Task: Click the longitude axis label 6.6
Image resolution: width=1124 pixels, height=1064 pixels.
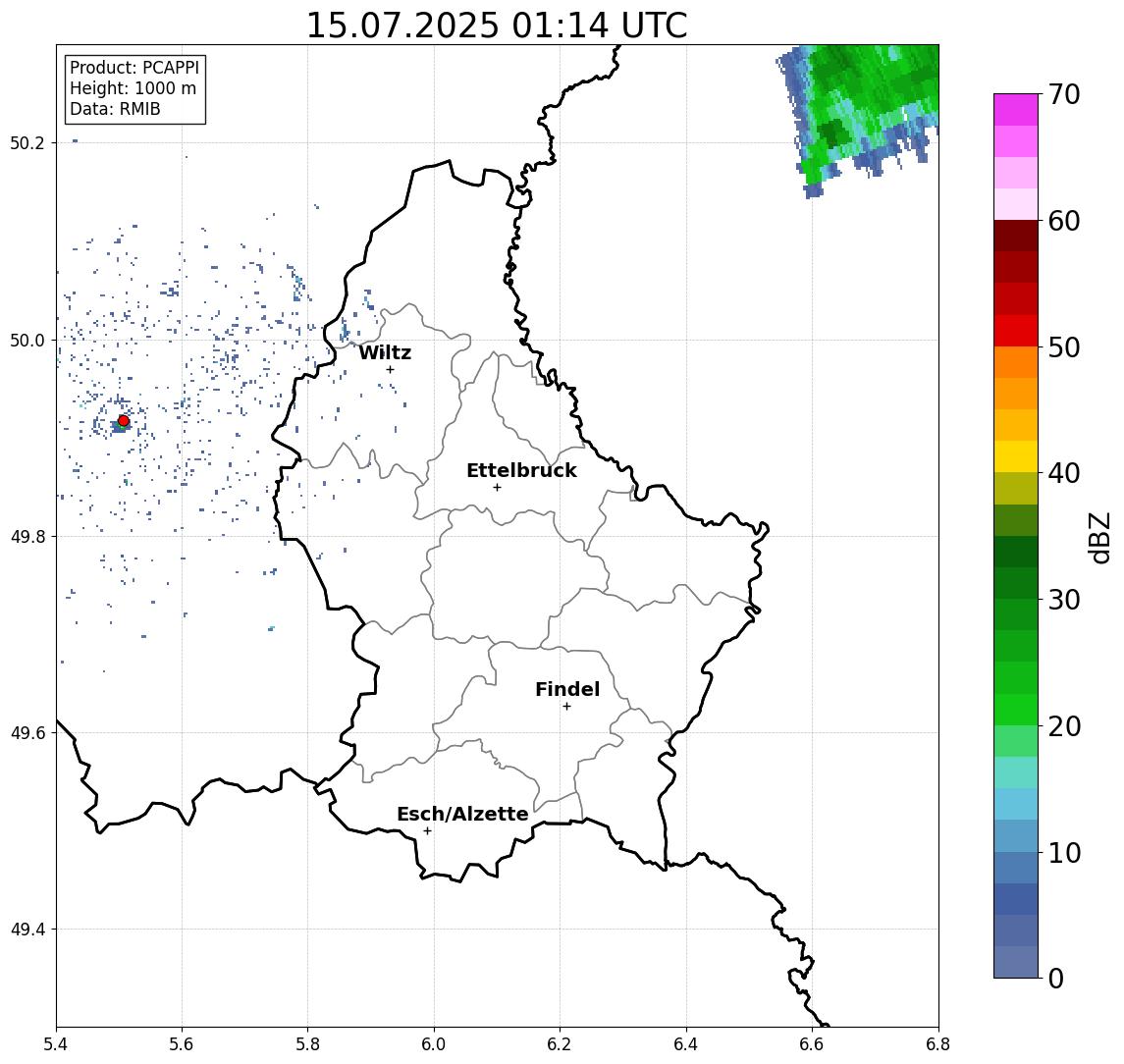Action: pyautogui.click(x=812, y=1044)
